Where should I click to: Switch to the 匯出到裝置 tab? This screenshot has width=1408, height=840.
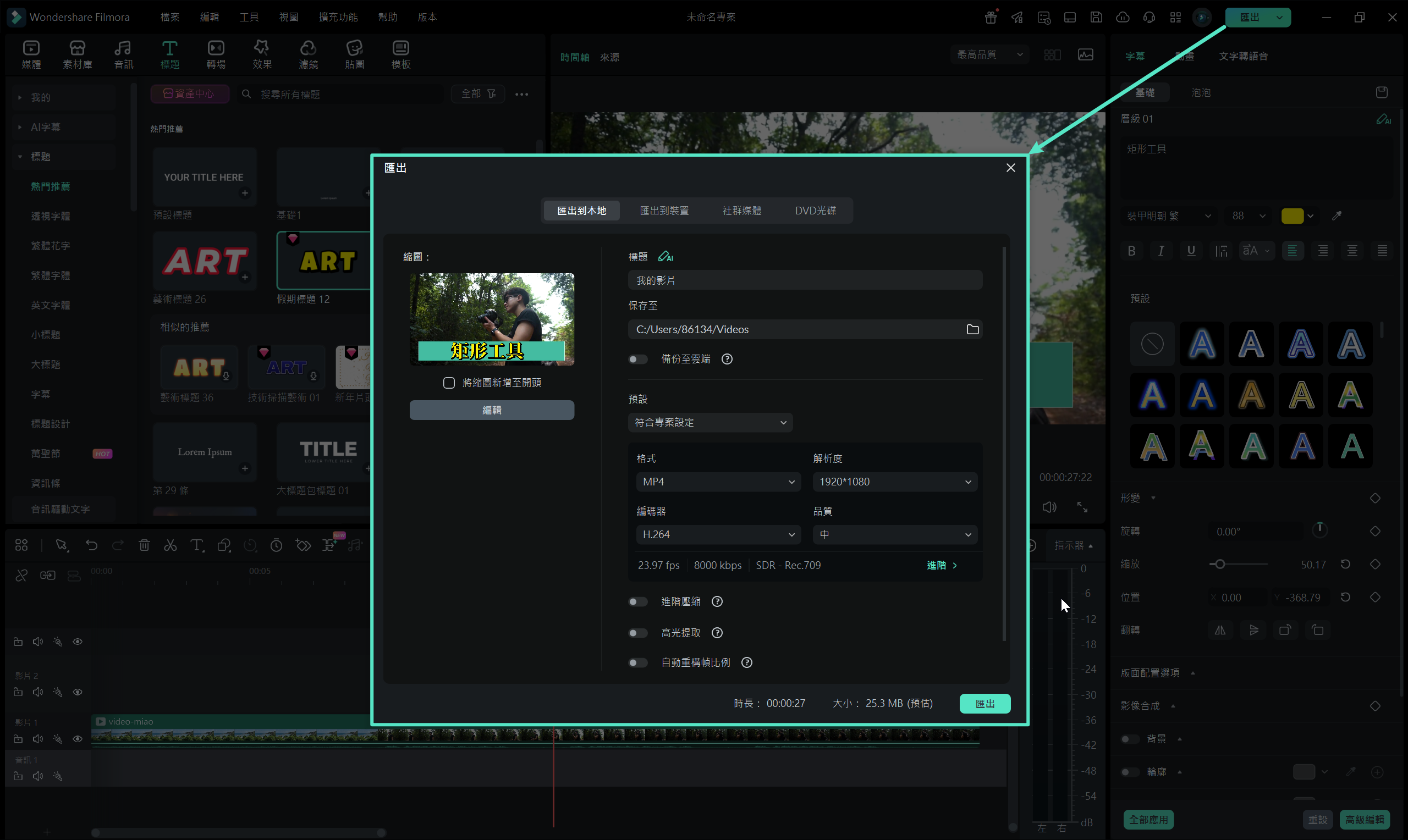point(663,211)
